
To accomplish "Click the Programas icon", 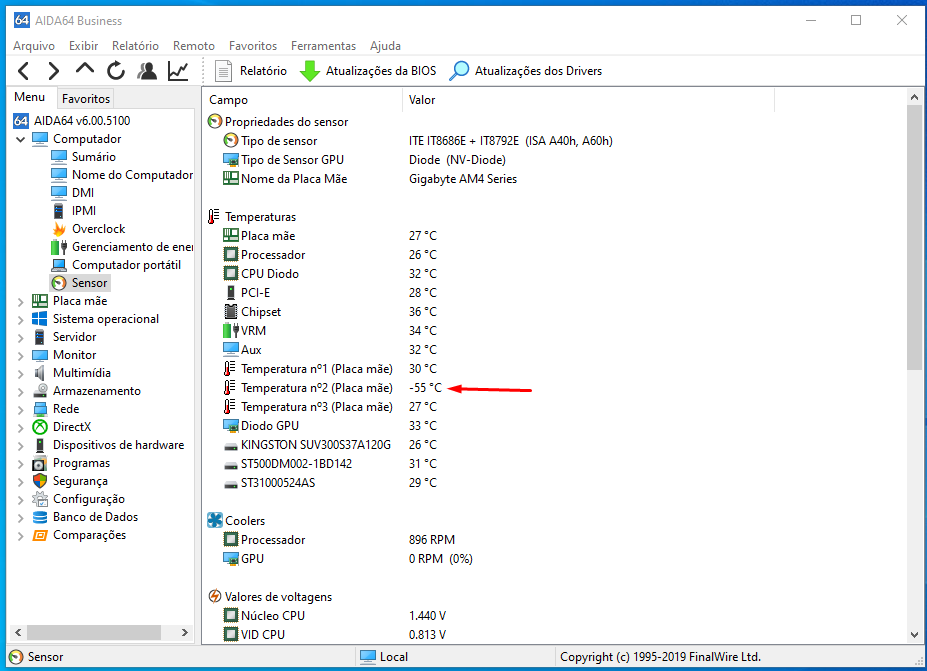I will point(40,463).
